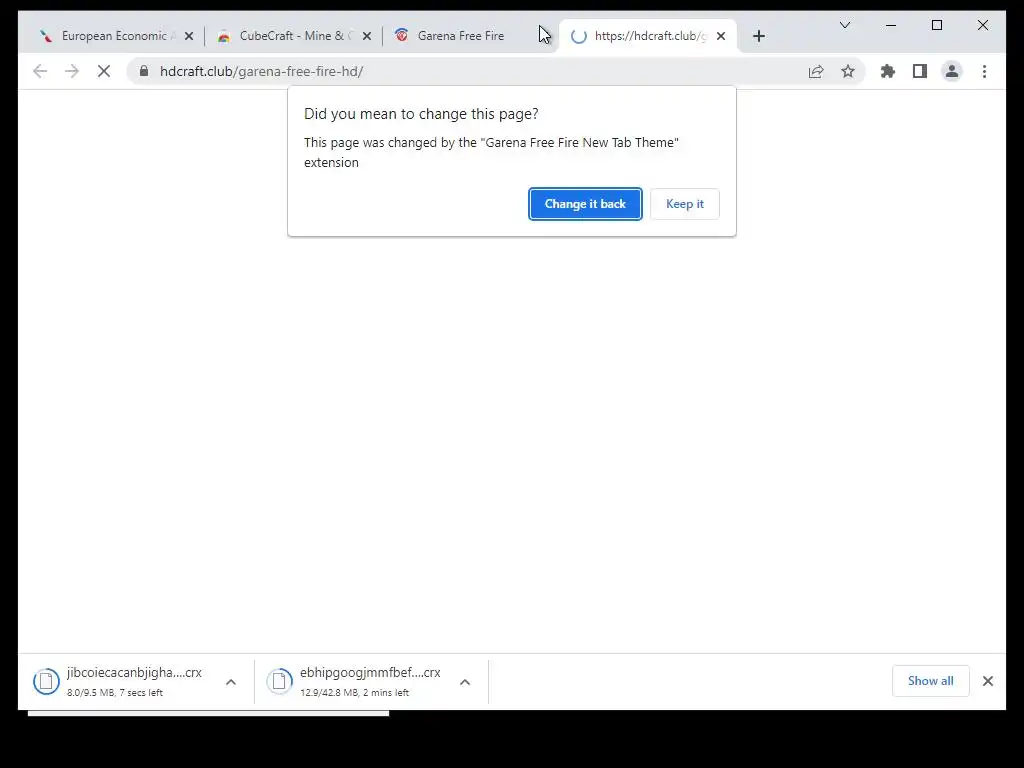Open a new browser tab
Viewport: 1024px width, 768px height.
tap(758, 36)
